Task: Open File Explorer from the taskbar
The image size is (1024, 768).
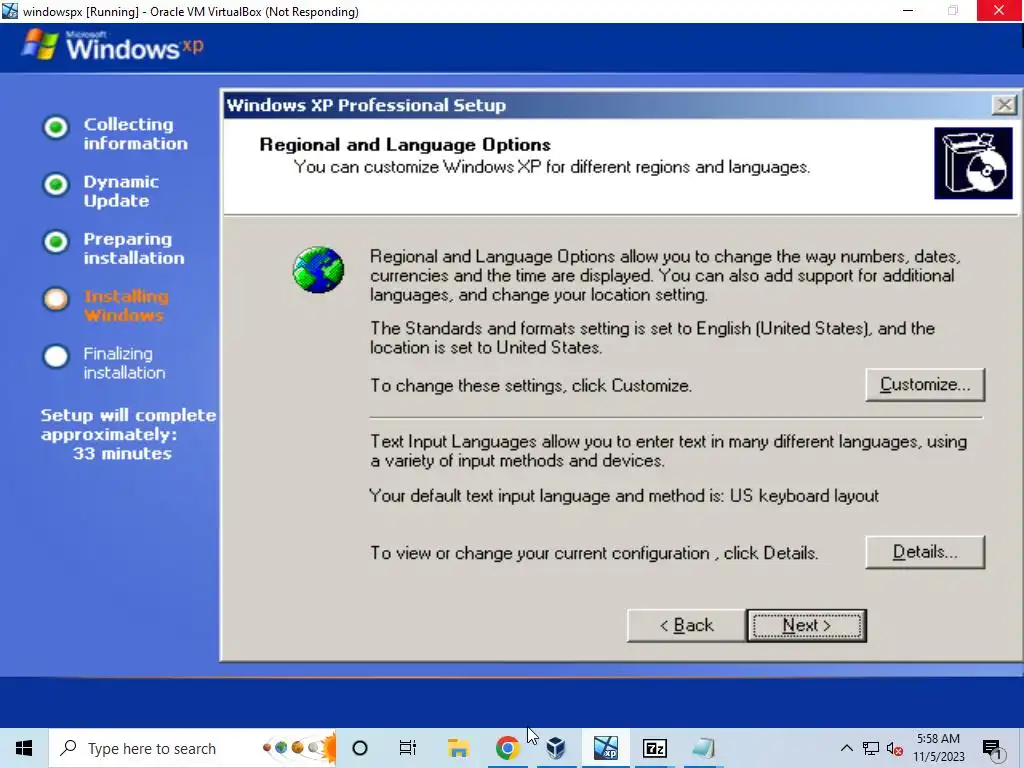Action: tap(458, 748)
